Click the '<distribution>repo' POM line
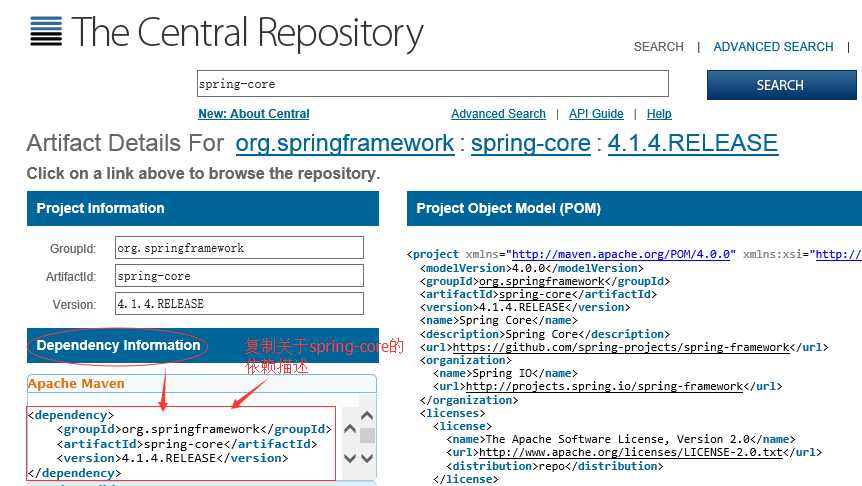Viewport: 862px width, 486px height. (x=555, y=466)
